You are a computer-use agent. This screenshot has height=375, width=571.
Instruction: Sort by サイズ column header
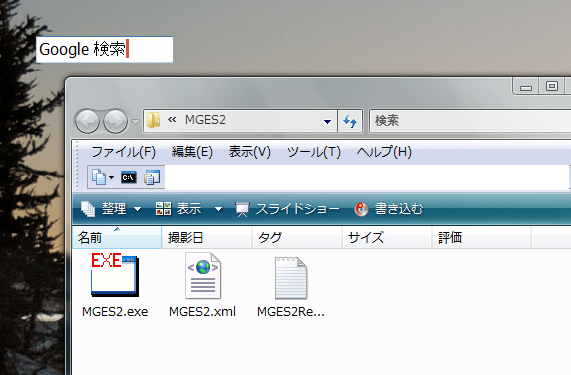[x=387, y=237]
